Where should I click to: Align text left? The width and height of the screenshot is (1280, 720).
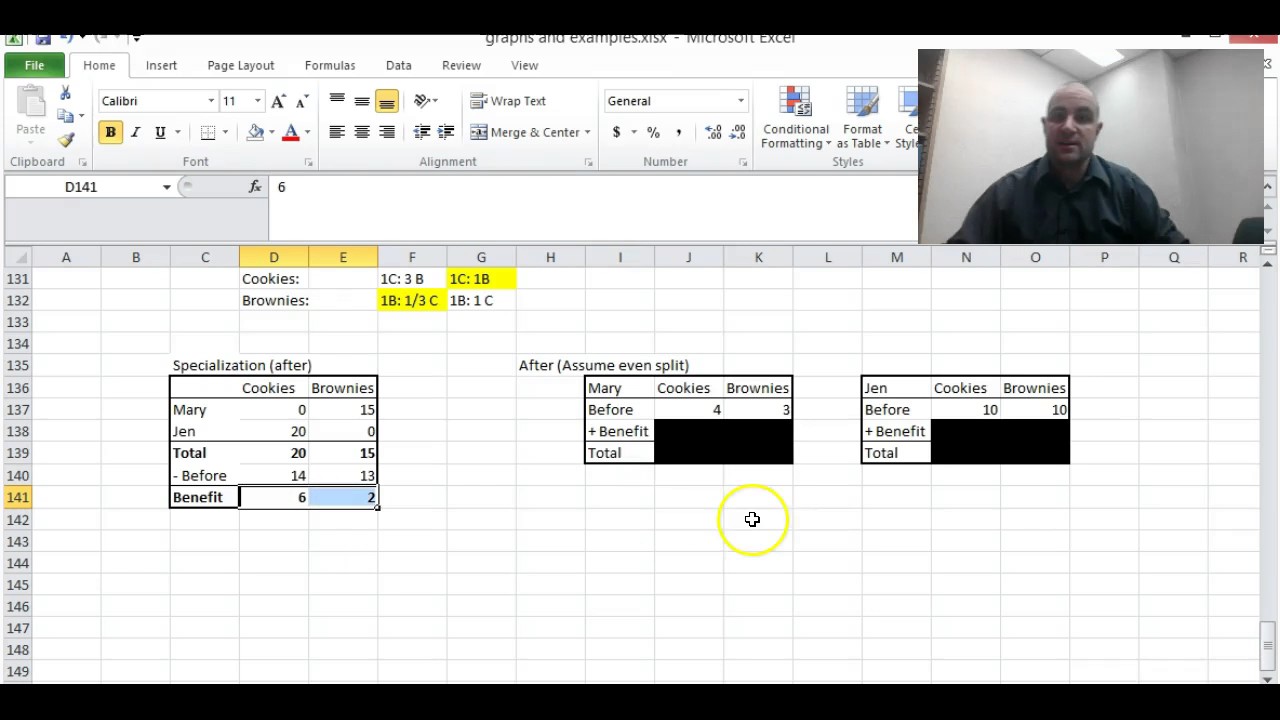[x=337, y=132]
